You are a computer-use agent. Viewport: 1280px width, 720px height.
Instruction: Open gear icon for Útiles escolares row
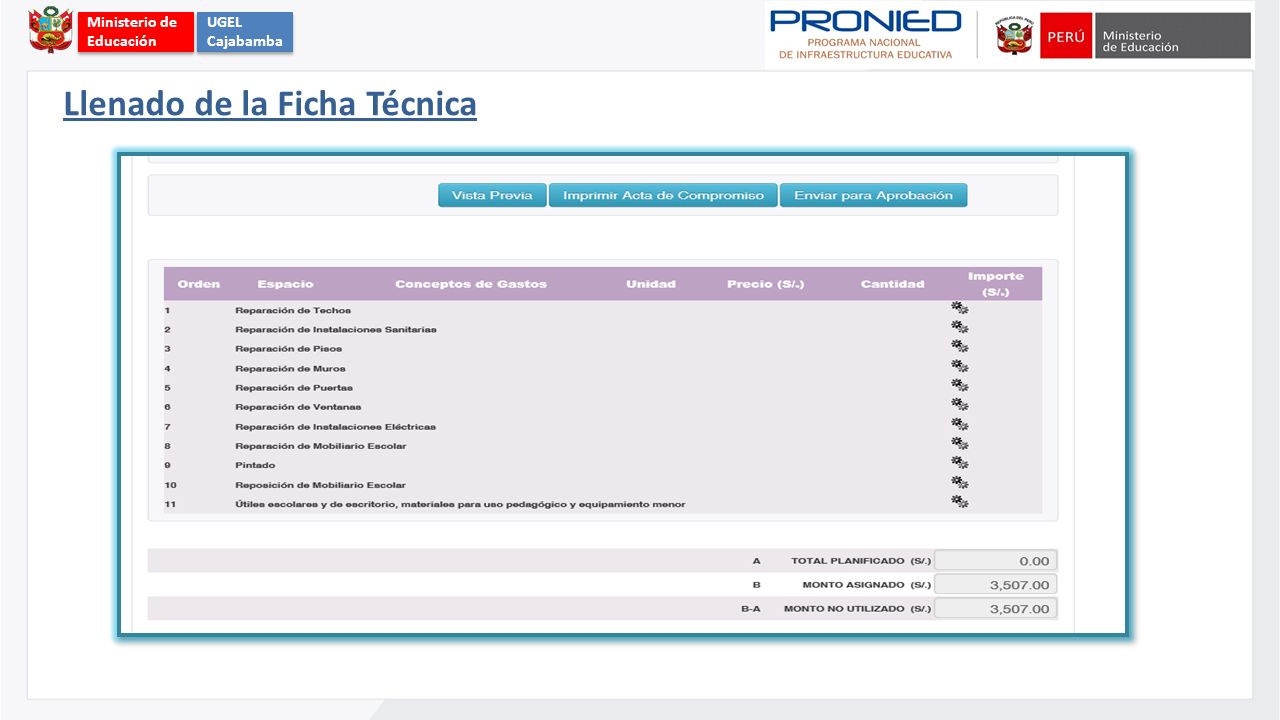[x=960, y=501]
